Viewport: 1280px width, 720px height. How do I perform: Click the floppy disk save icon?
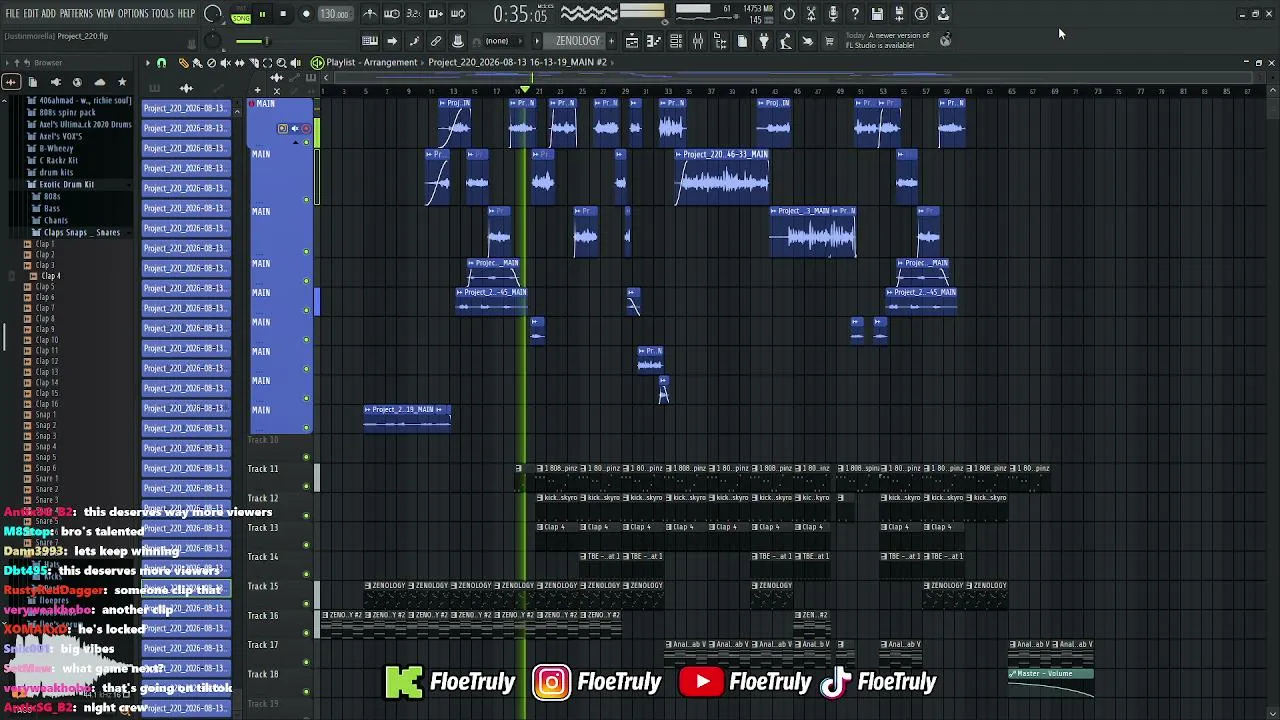[x=877, y=14]
